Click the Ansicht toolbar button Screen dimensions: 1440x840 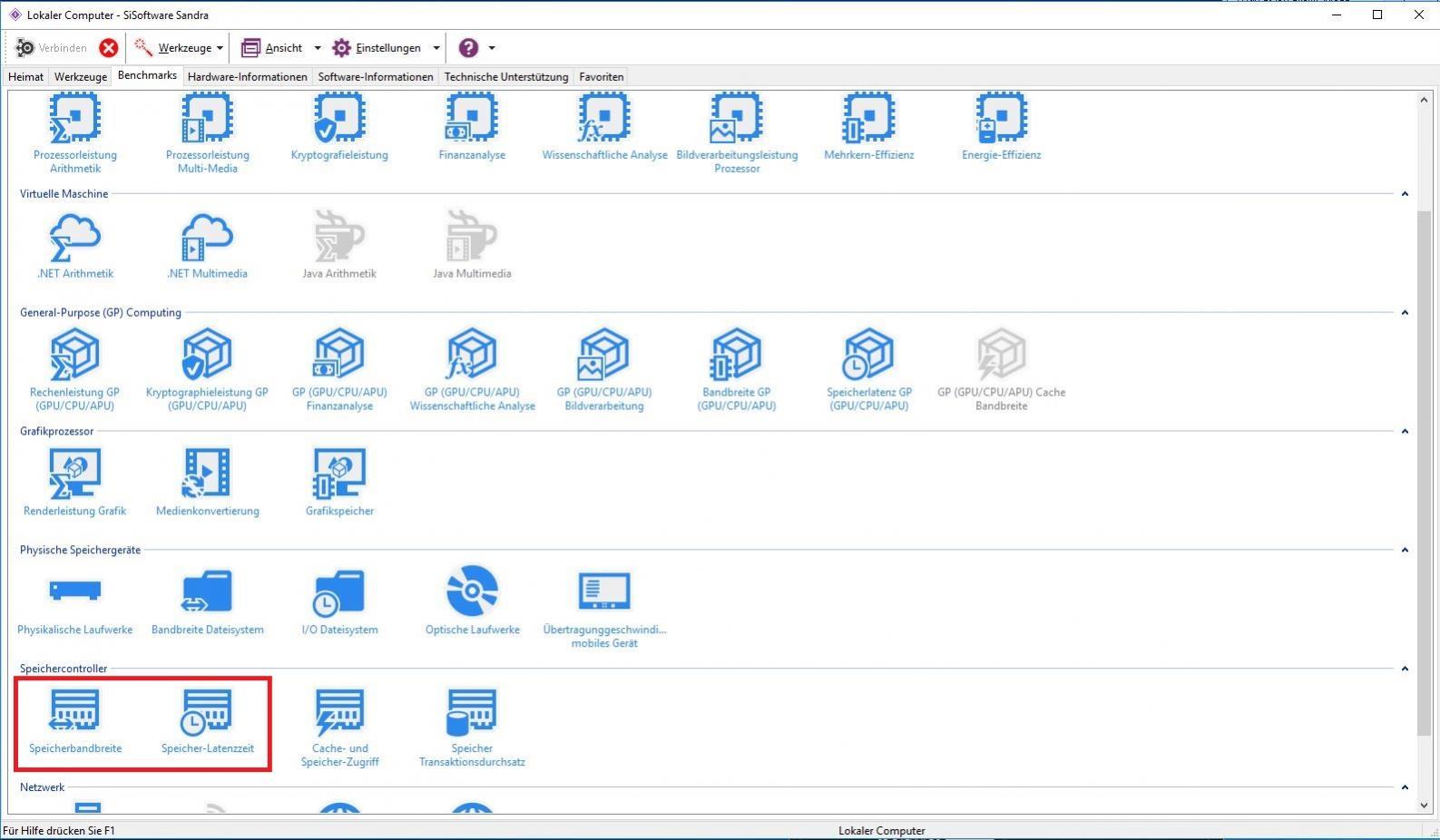point(272,48)
